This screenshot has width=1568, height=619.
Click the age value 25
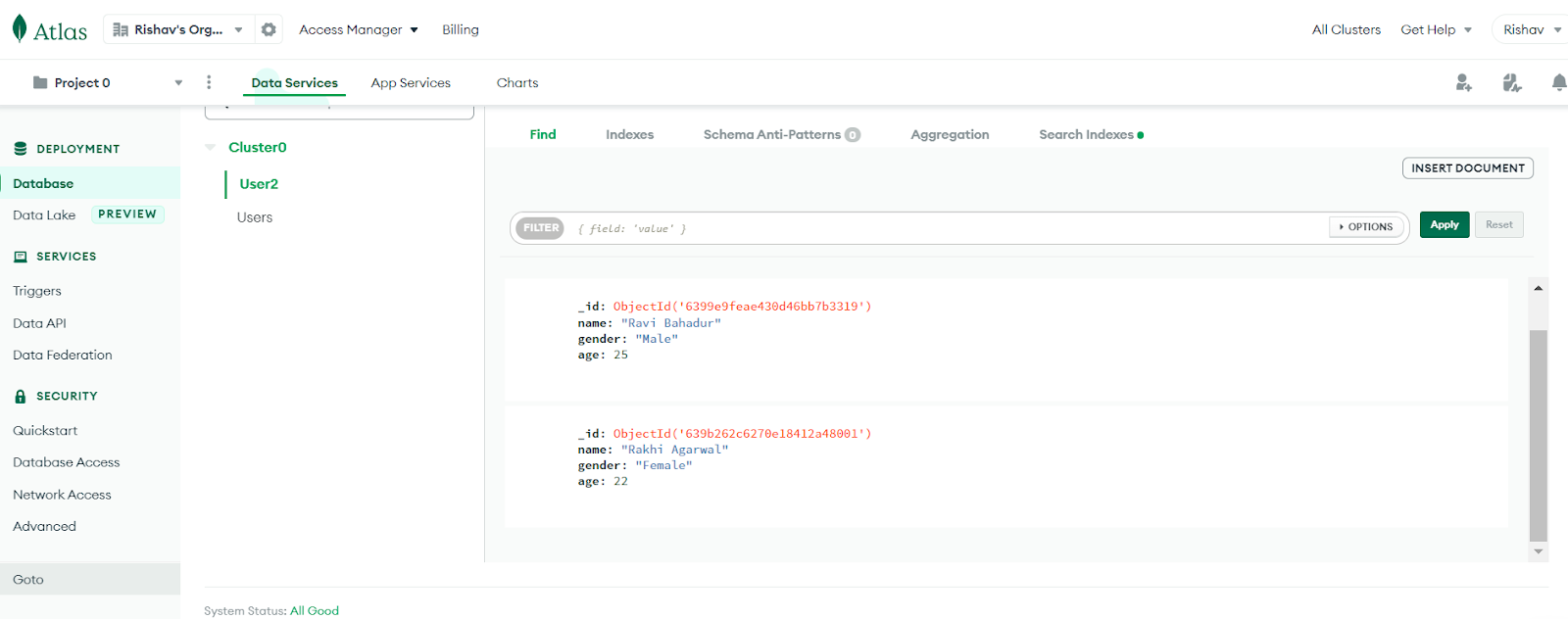(621, 355)
